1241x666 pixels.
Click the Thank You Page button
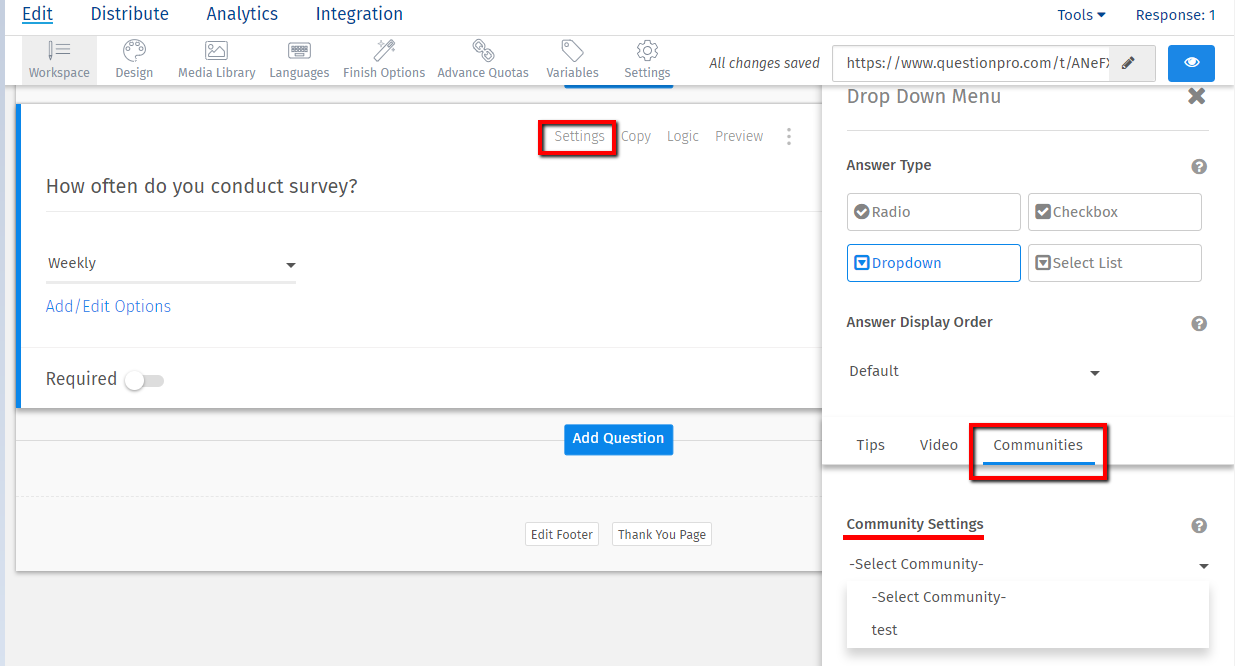pyautogui.click(x=661, y=534)
